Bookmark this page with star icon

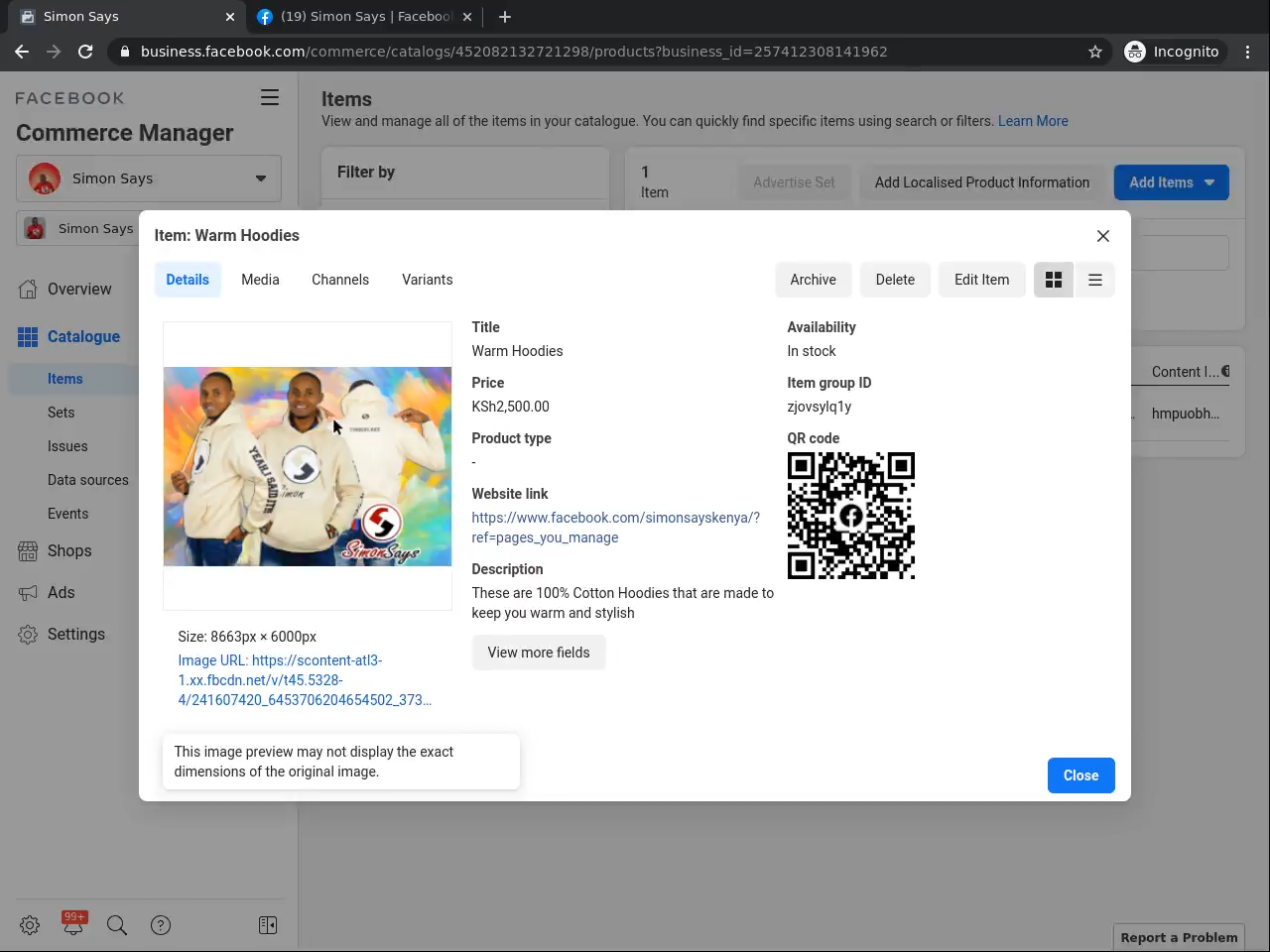tap(1095, 52)
